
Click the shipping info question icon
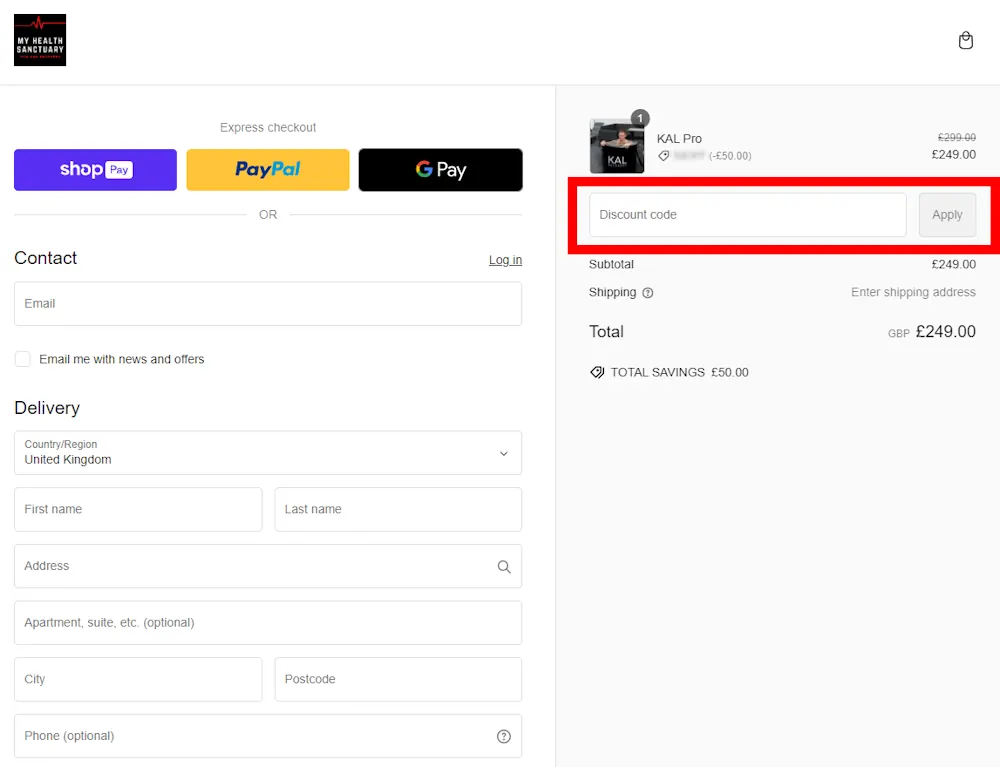[647, 293]
